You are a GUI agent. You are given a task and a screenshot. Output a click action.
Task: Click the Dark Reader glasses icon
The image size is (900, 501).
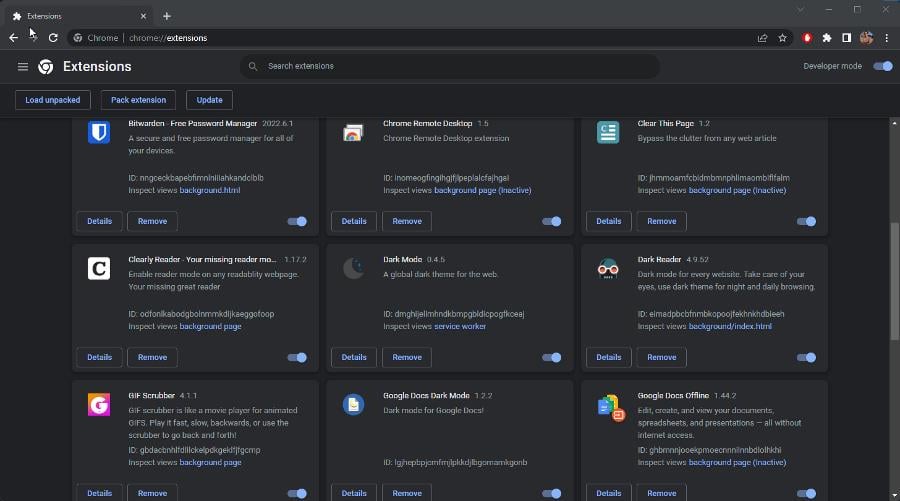608,269
